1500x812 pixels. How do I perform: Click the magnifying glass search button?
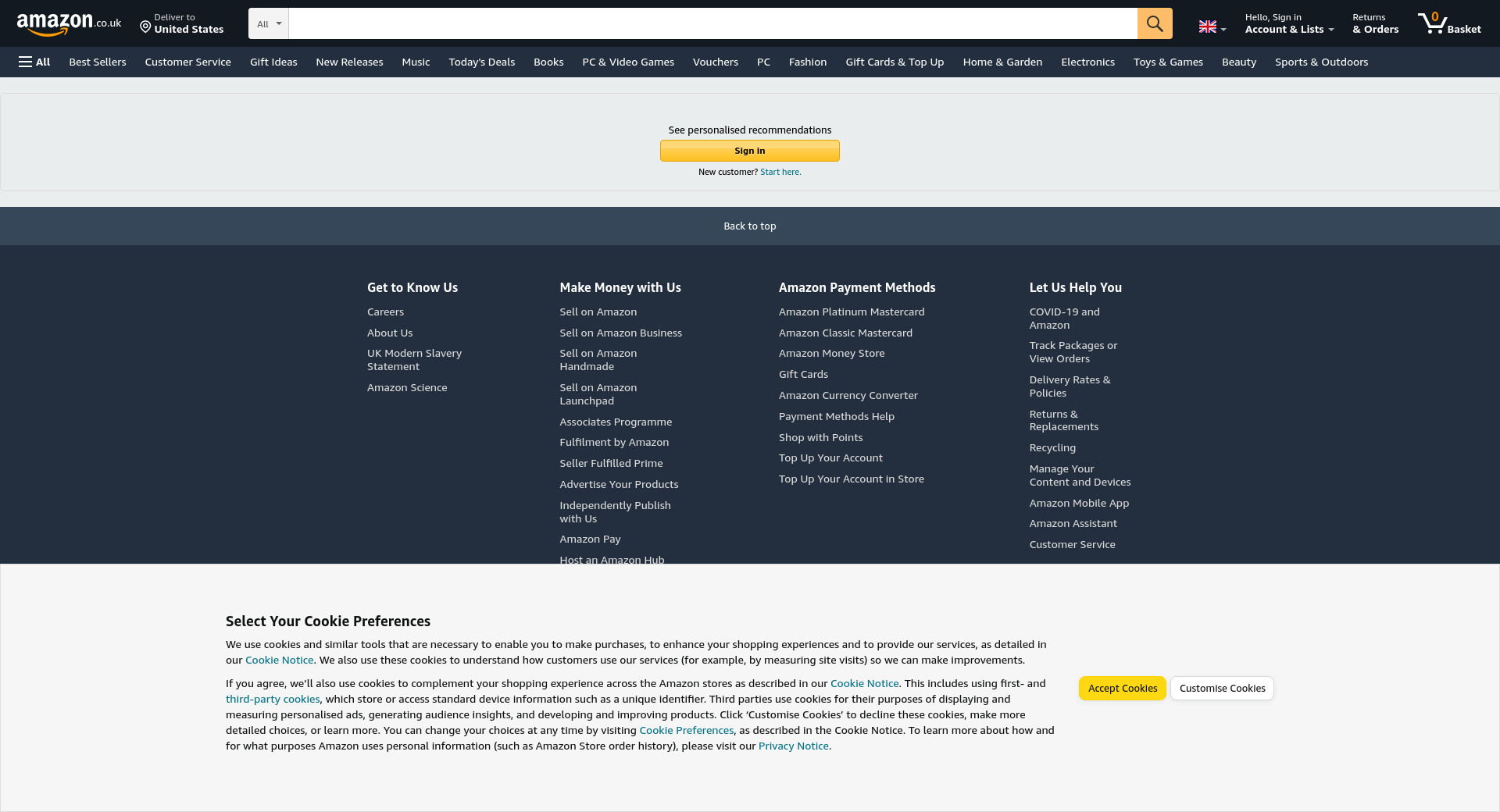1154,23
